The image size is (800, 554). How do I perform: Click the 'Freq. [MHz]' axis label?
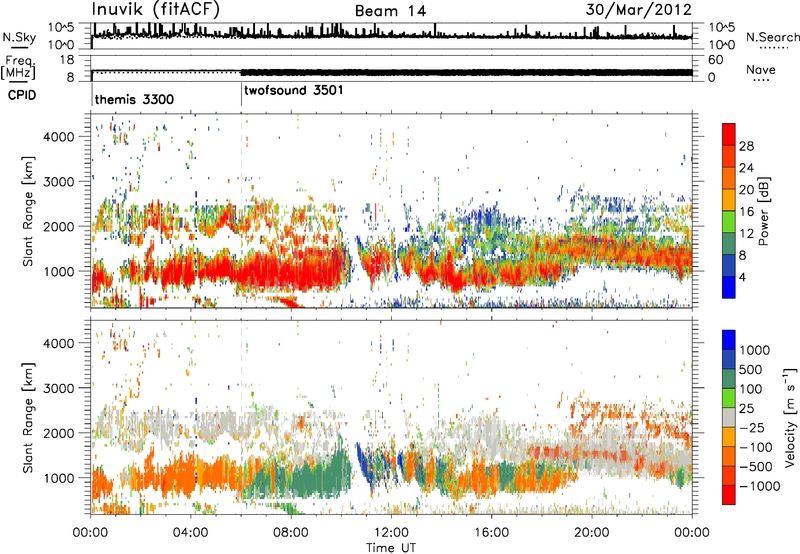(x=18, y=67)
